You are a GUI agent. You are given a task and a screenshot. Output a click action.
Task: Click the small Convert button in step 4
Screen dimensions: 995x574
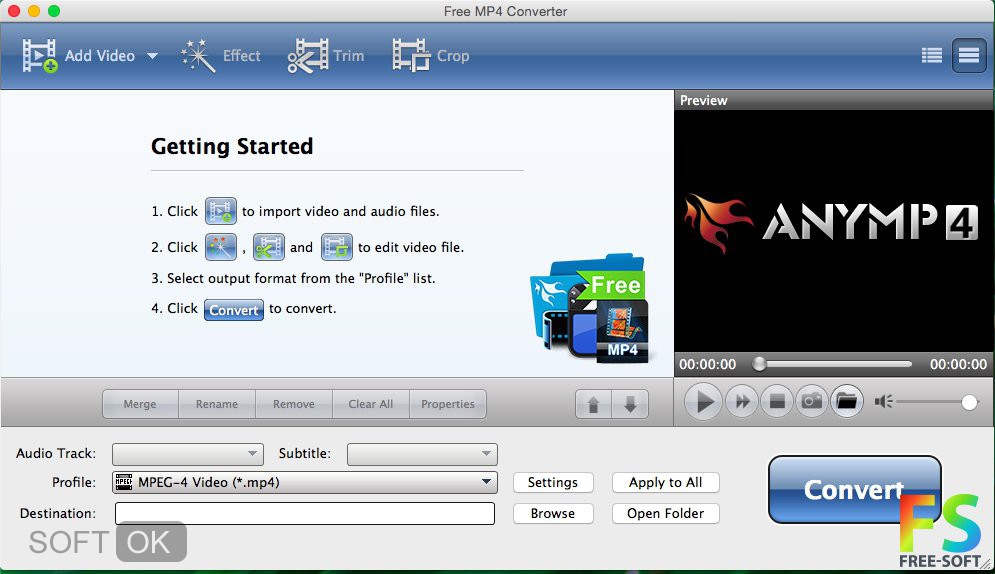coord(234,310)
